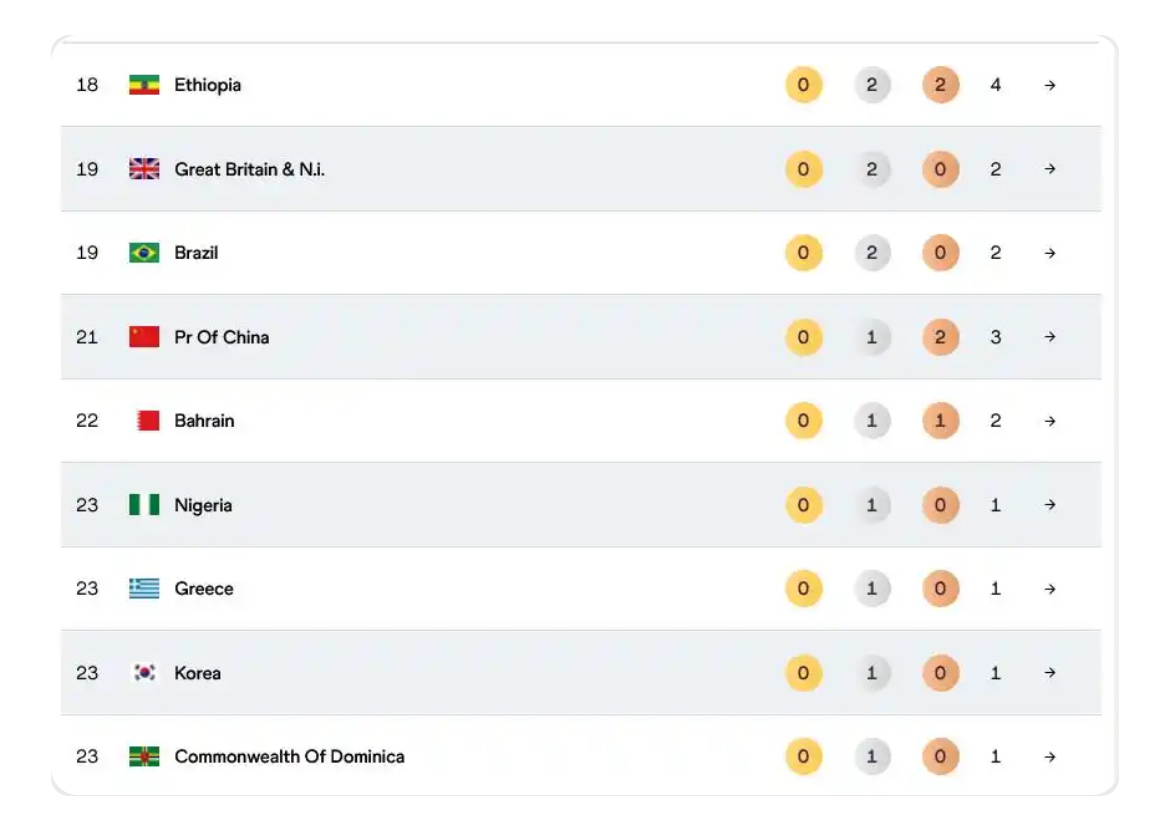Open Brazil details via row arrow
Image resolution: width=1170 pixels, height=837 pixels.
[1050, 254]
